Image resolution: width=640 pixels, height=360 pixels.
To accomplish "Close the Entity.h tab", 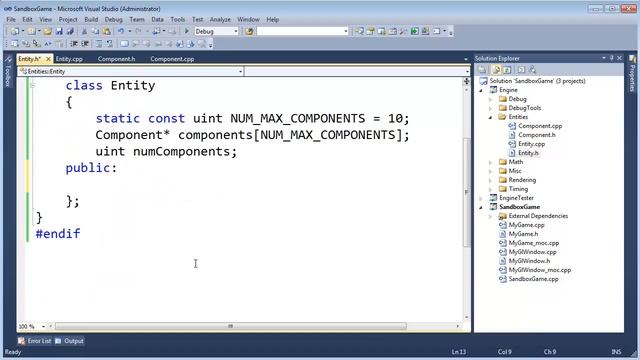I will tap(48, 59).
